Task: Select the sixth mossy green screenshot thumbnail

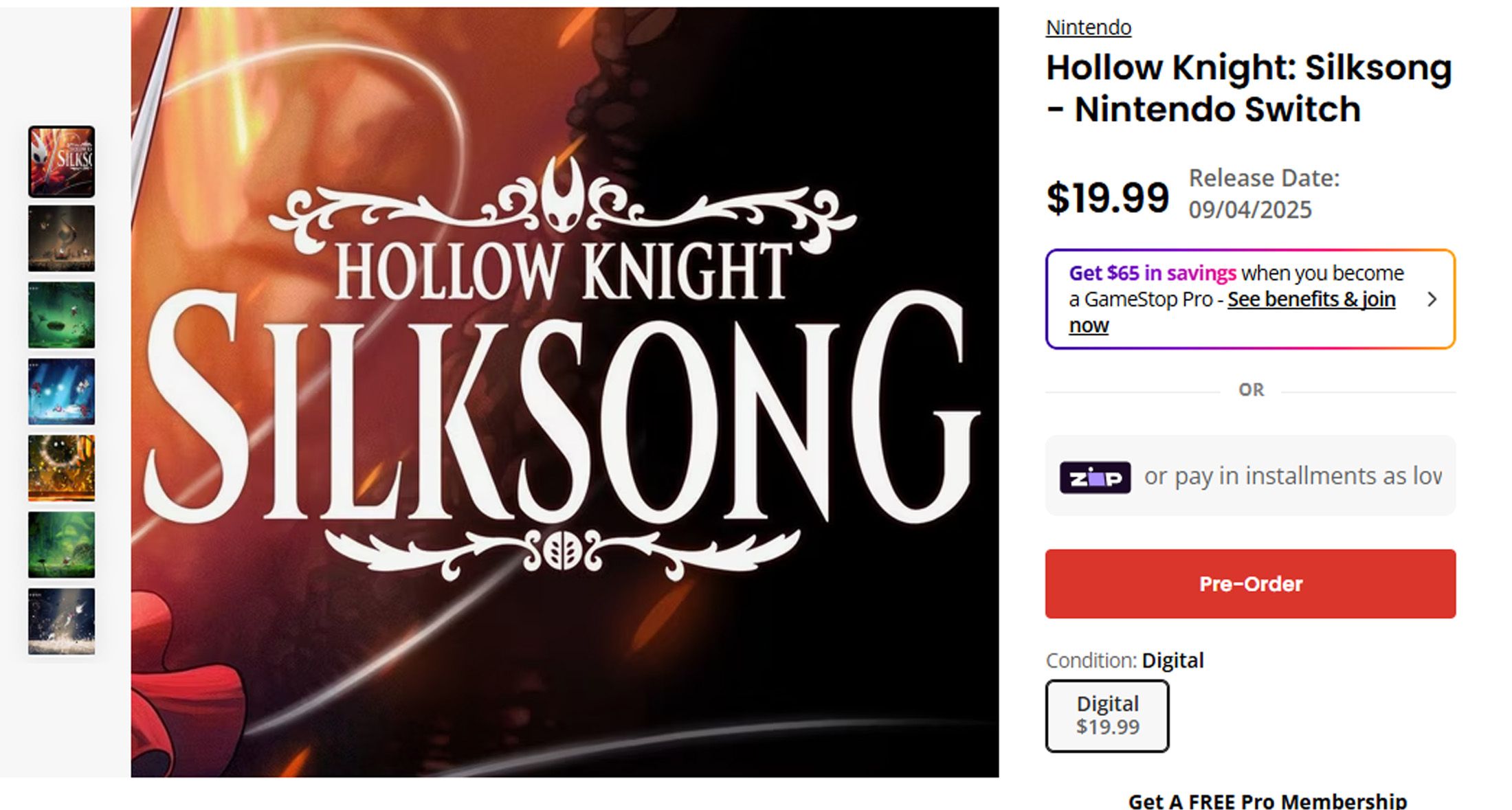Action: pyautogui.click(x=61, y=545)
